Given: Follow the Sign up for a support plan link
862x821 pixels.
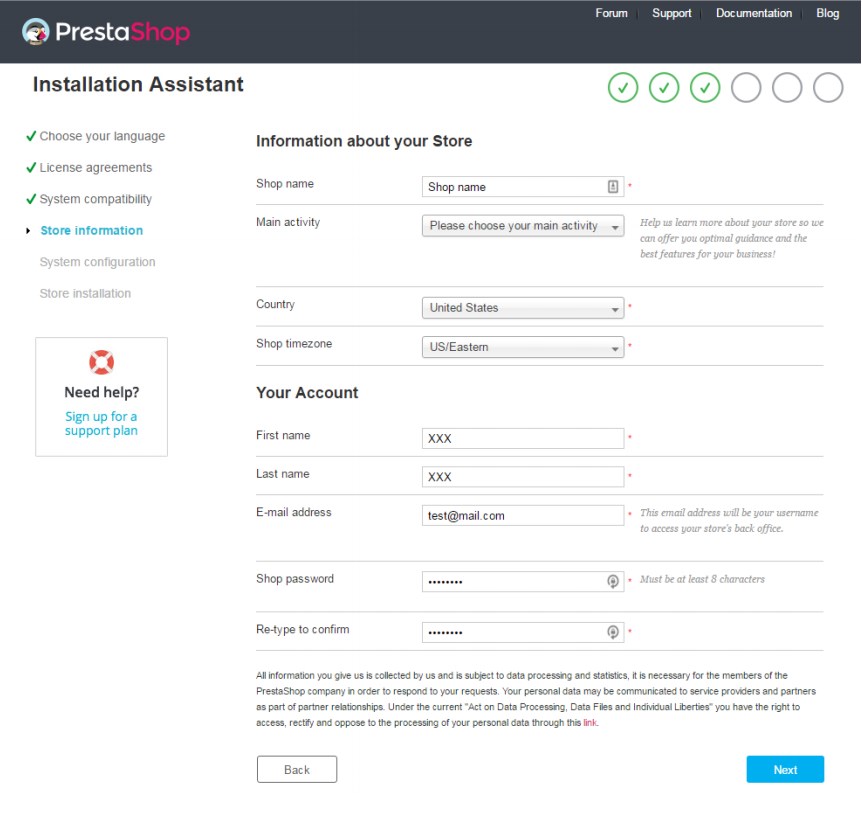Looking at the screenshot, I should click(x=101, y=424).
